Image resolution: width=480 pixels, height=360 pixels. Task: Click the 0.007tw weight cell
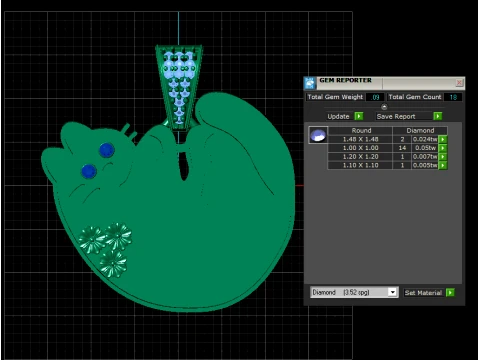click(x=425, y=157)
